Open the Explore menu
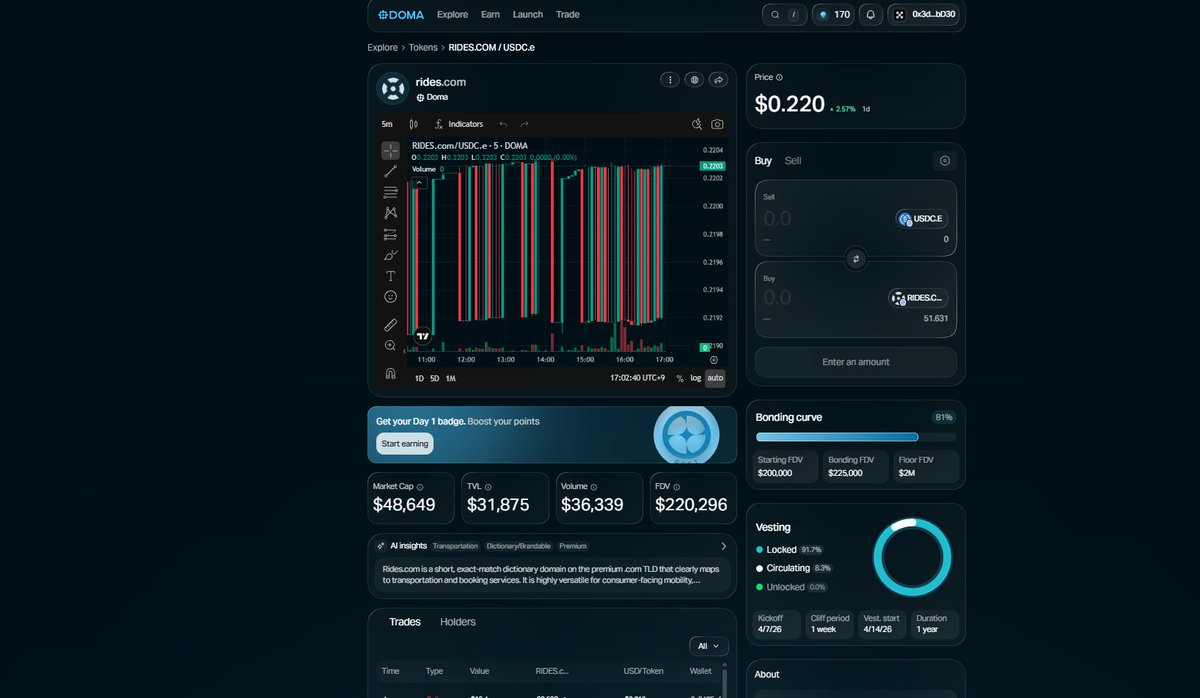Viewport: 1200px width, 698px height. [452, 15]
